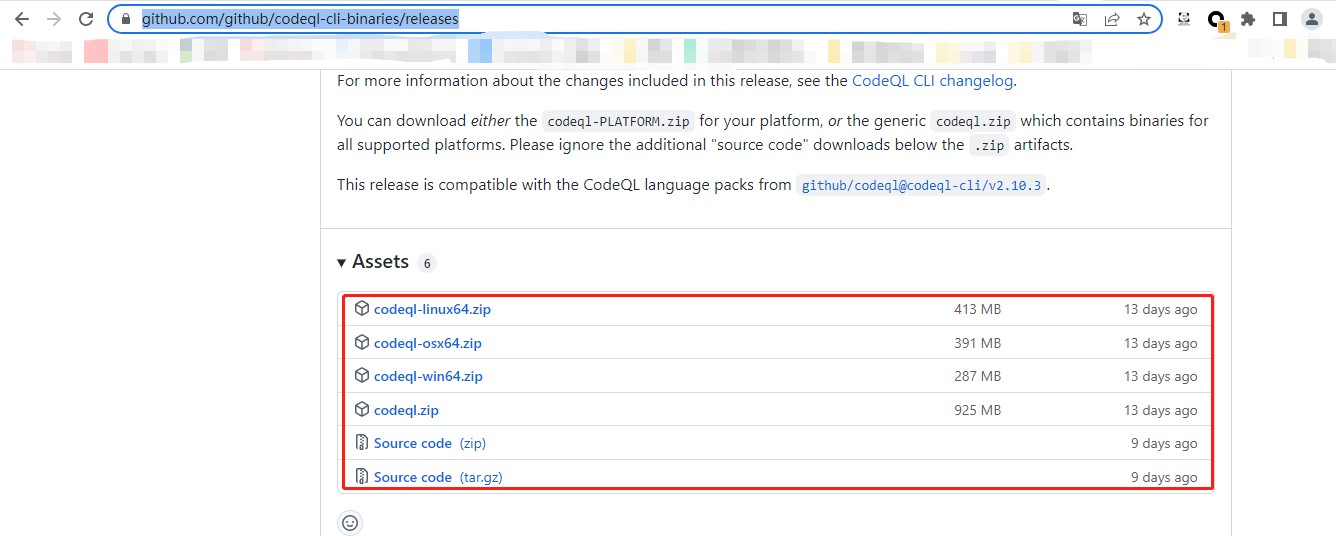The image size is (1336, 536).
Task: Download codeql-osx64.zip
Action: coord(428,343)
